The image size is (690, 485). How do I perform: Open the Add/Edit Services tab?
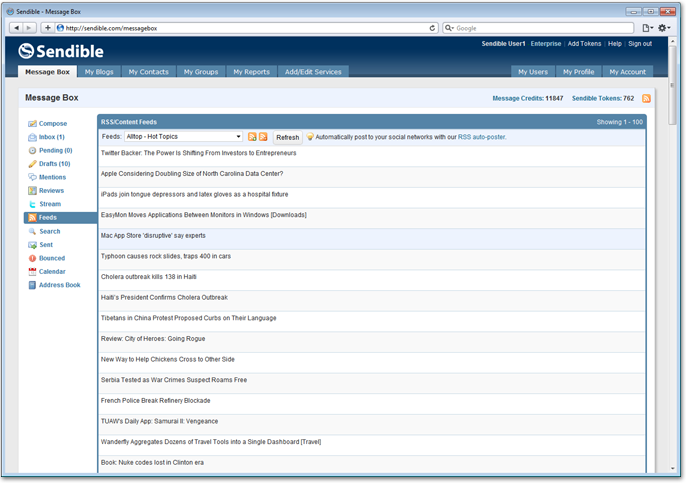point(313,72)
